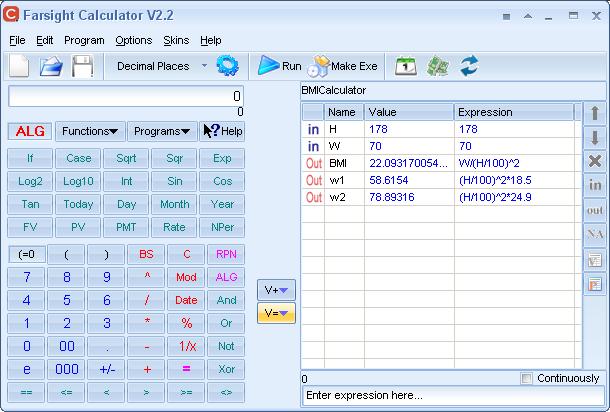Screen dimensions: 610x412
Task: Create a new blank file
Action: click(x=19, y=66)
